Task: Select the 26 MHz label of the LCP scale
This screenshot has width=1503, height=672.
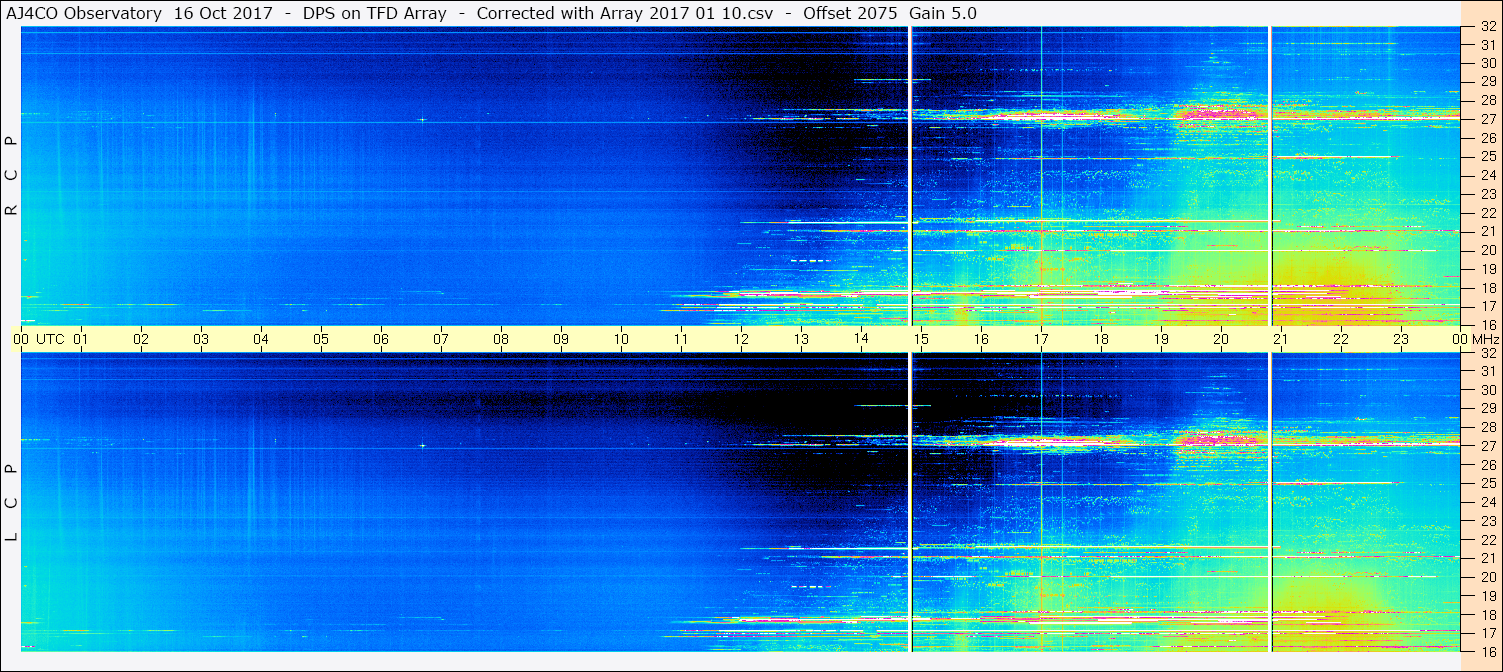Action: coord(1488,465)
